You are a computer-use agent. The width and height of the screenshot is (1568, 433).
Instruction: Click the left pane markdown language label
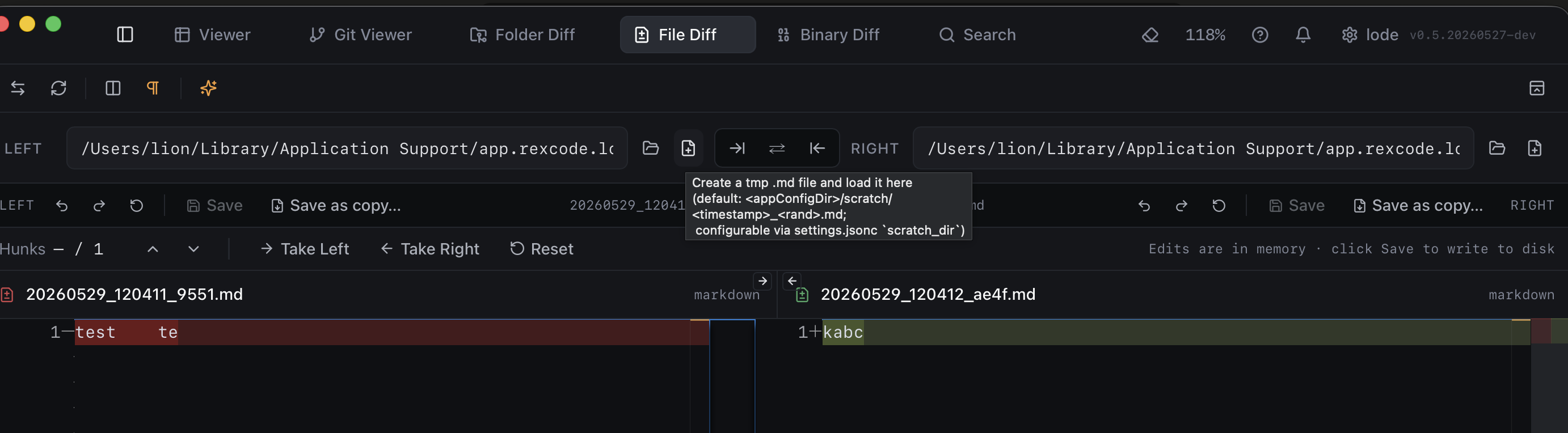pyautogui.click(x=726, y=295)
